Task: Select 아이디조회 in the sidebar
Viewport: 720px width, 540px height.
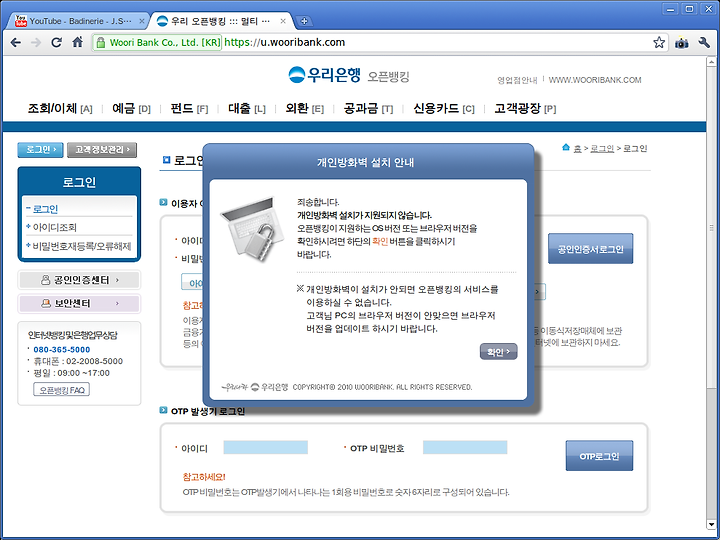Action: [54, 227]
